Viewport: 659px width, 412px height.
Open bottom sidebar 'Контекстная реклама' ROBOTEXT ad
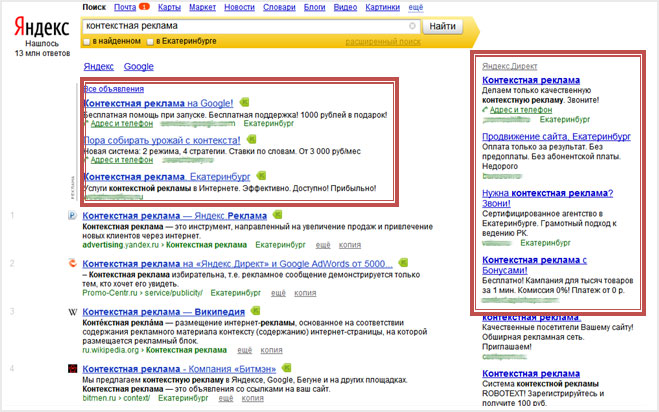(531, 374)
